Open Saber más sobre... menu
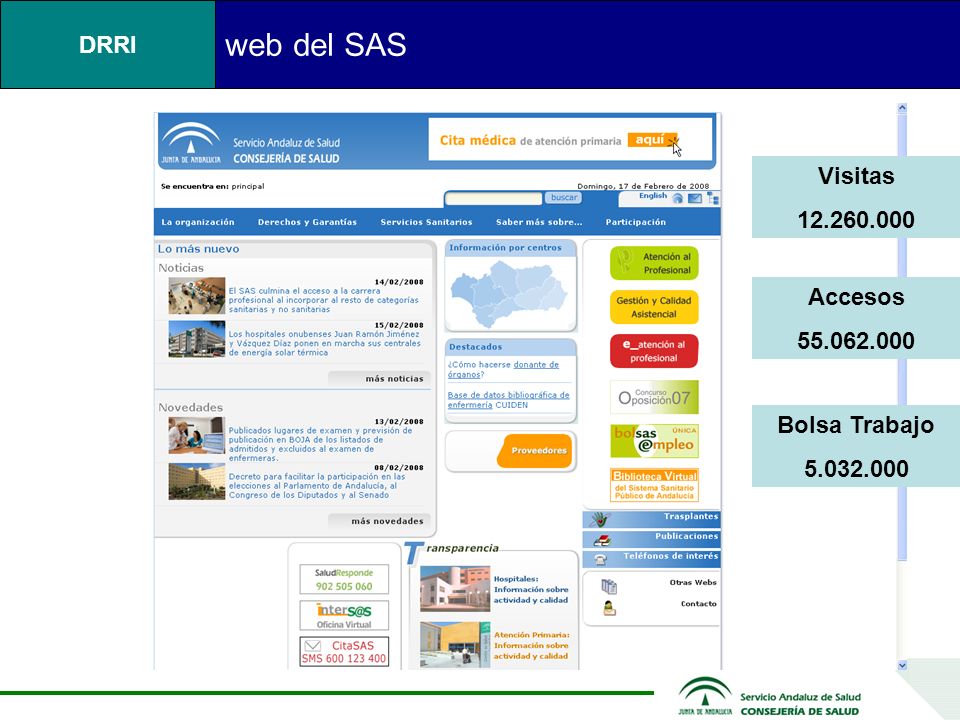This screenshot has width=960, height=720. coord(539,222)
